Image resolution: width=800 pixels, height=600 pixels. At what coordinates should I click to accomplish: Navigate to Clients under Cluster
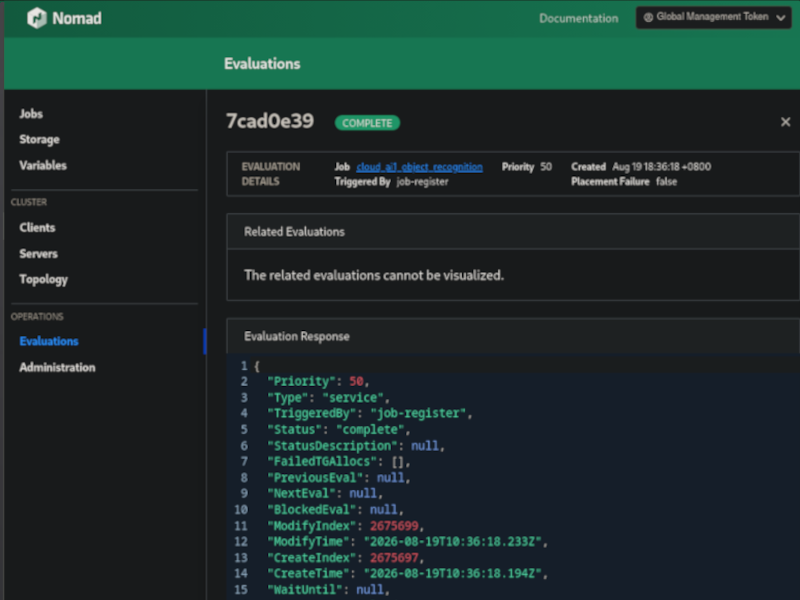[x=37, y=228]
